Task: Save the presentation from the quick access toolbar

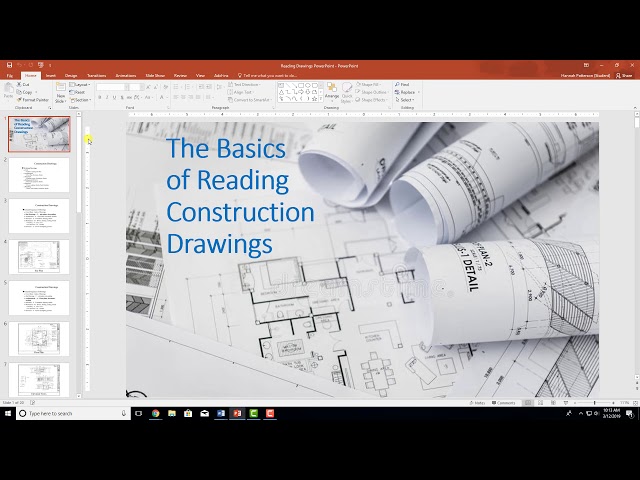Action: [9, 65]
